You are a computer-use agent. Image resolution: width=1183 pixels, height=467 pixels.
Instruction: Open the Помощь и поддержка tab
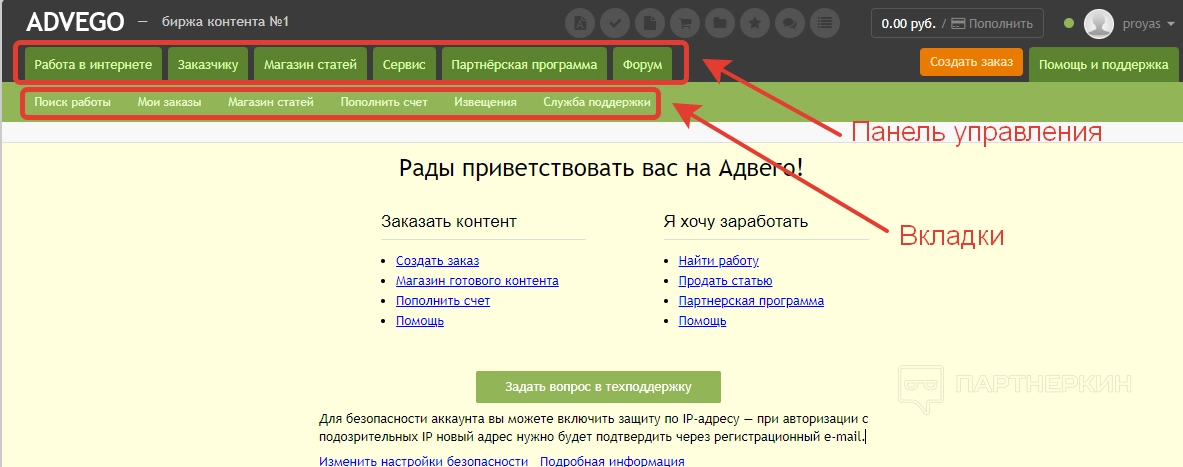click(1104, 65)
